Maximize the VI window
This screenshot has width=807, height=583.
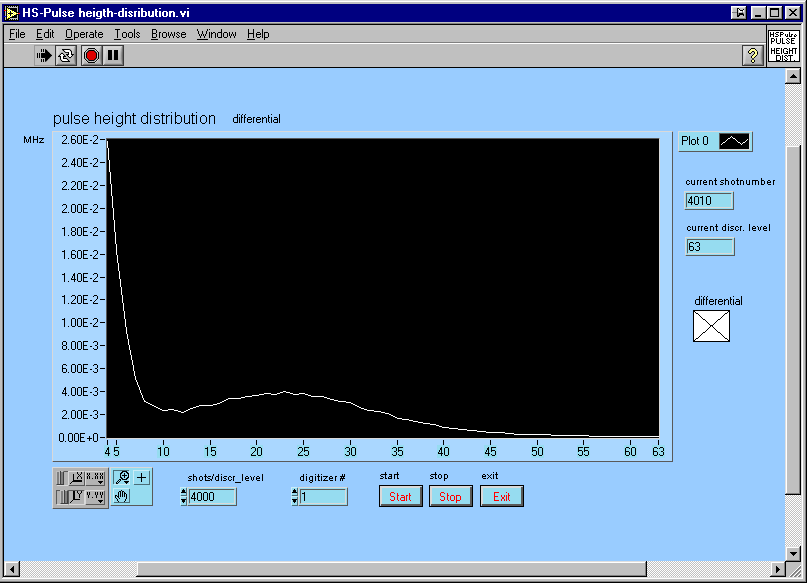pyautogui.click(x=774, y=13)
